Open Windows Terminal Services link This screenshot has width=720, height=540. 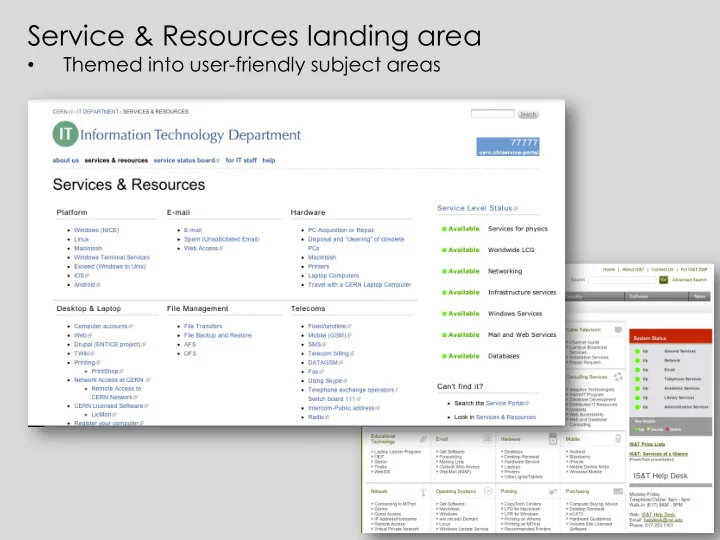click(x=112, y=257)
